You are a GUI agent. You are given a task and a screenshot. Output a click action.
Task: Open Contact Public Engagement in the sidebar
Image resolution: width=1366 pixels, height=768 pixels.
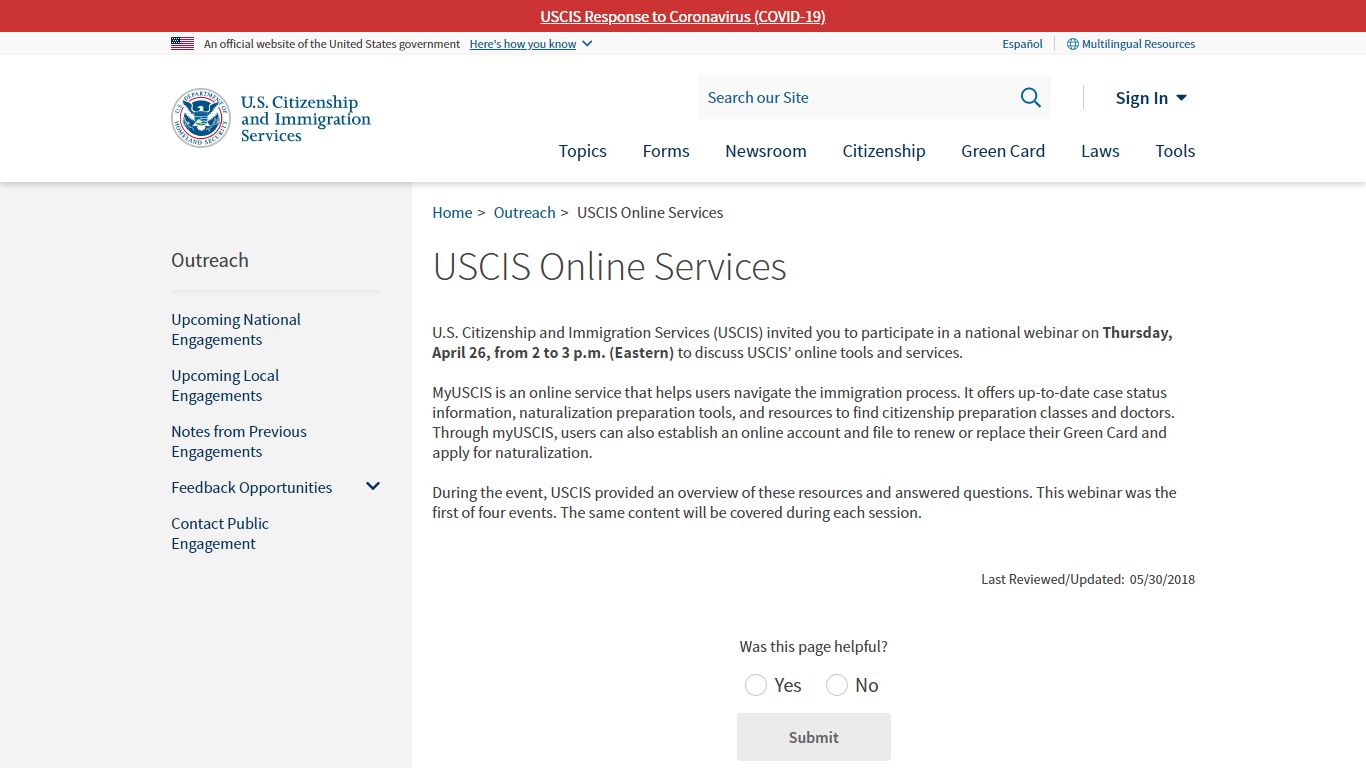pyautogui.click(x=220, y=533)
